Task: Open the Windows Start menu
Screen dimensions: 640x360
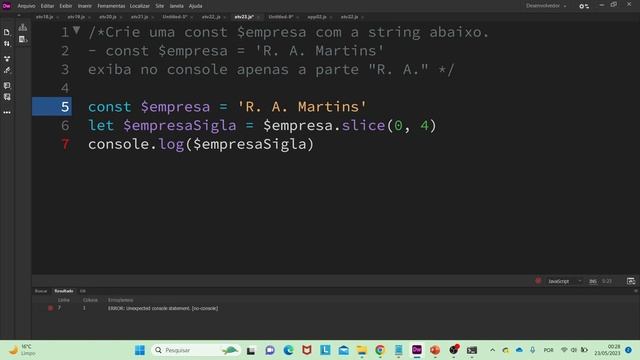Action: click(x=140, y=350)
